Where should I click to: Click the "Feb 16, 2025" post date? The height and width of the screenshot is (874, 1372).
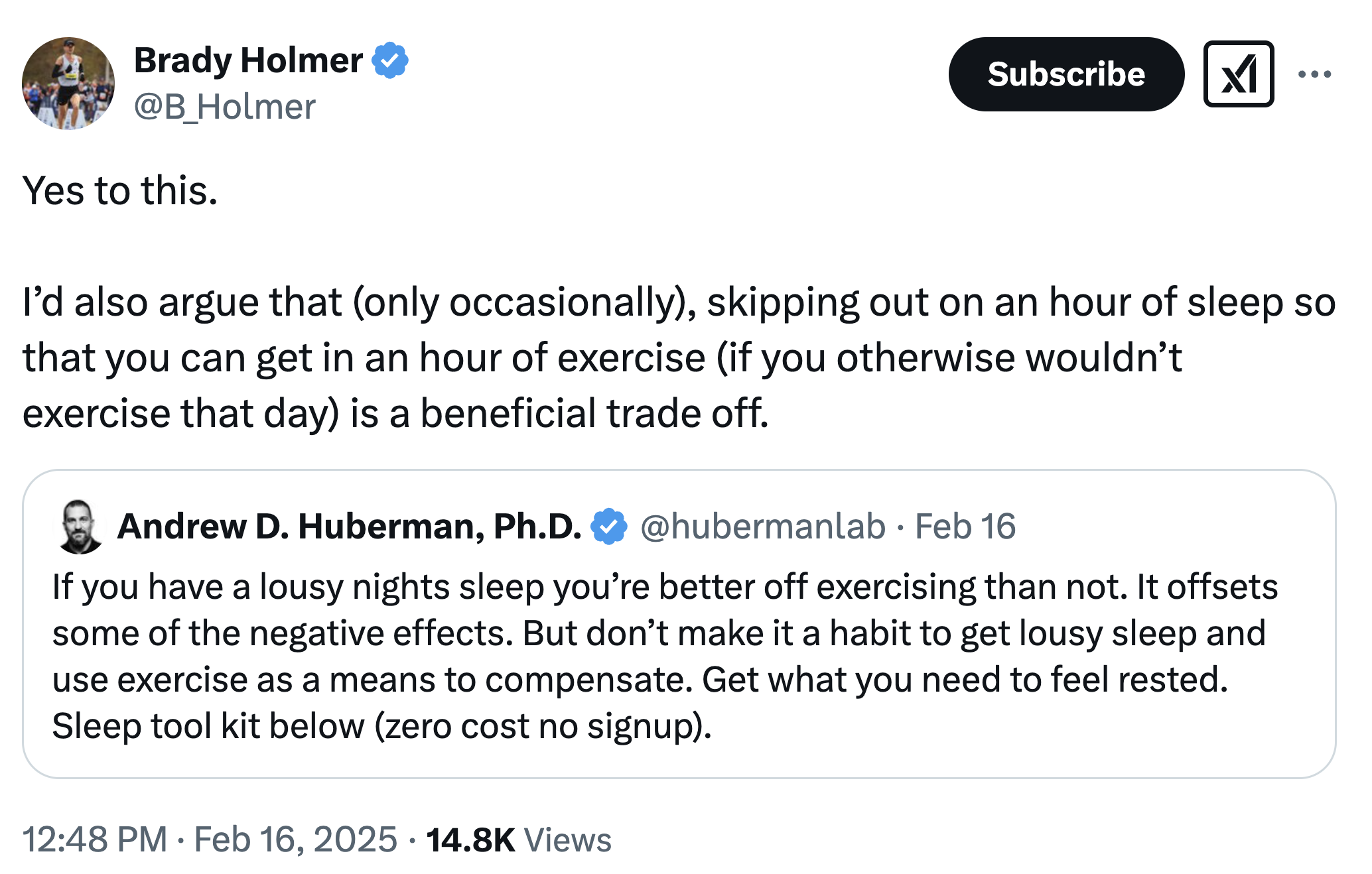point(295,840)
